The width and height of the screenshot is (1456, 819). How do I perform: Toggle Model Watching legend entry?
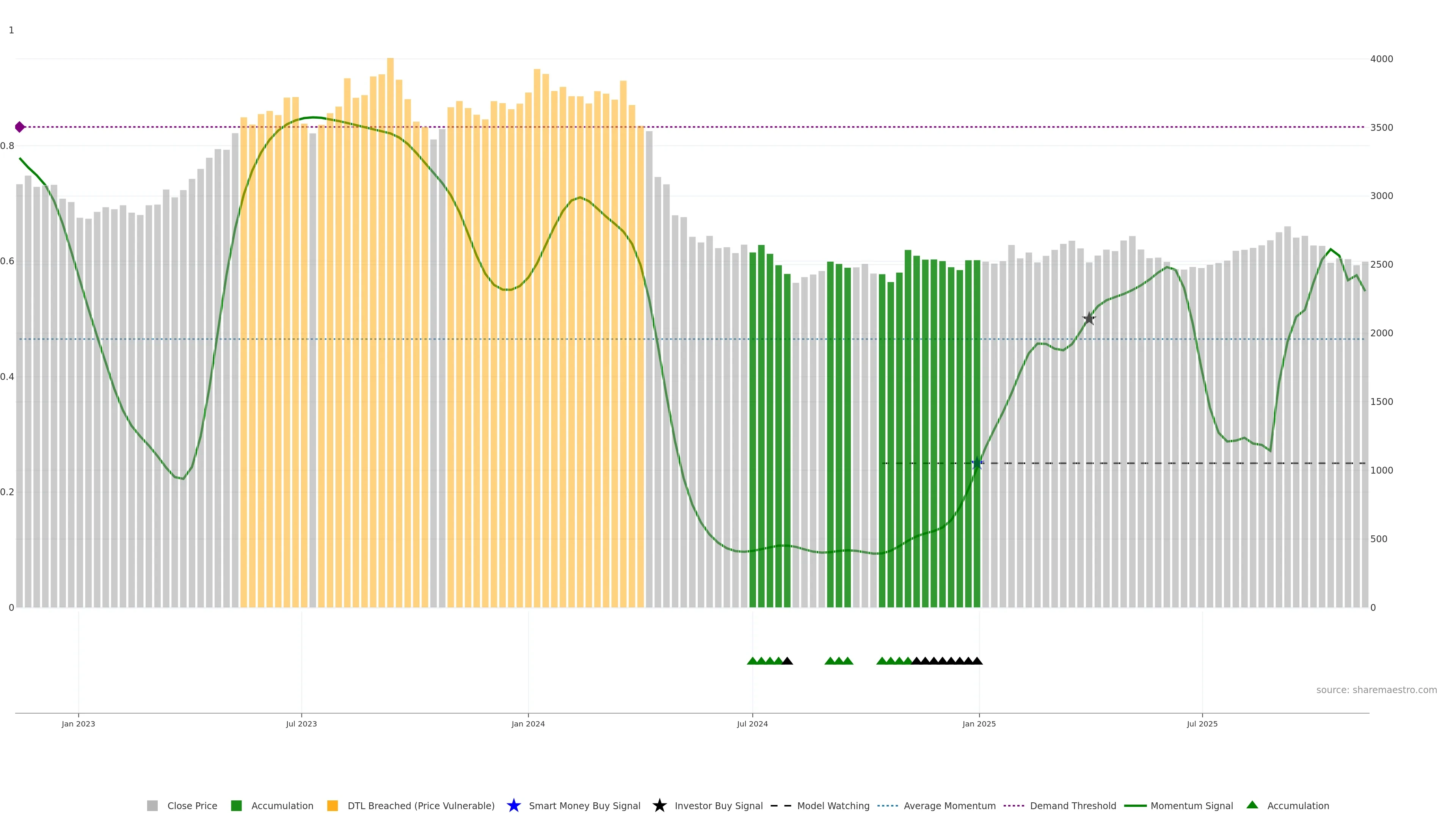[x=833, y=805]
